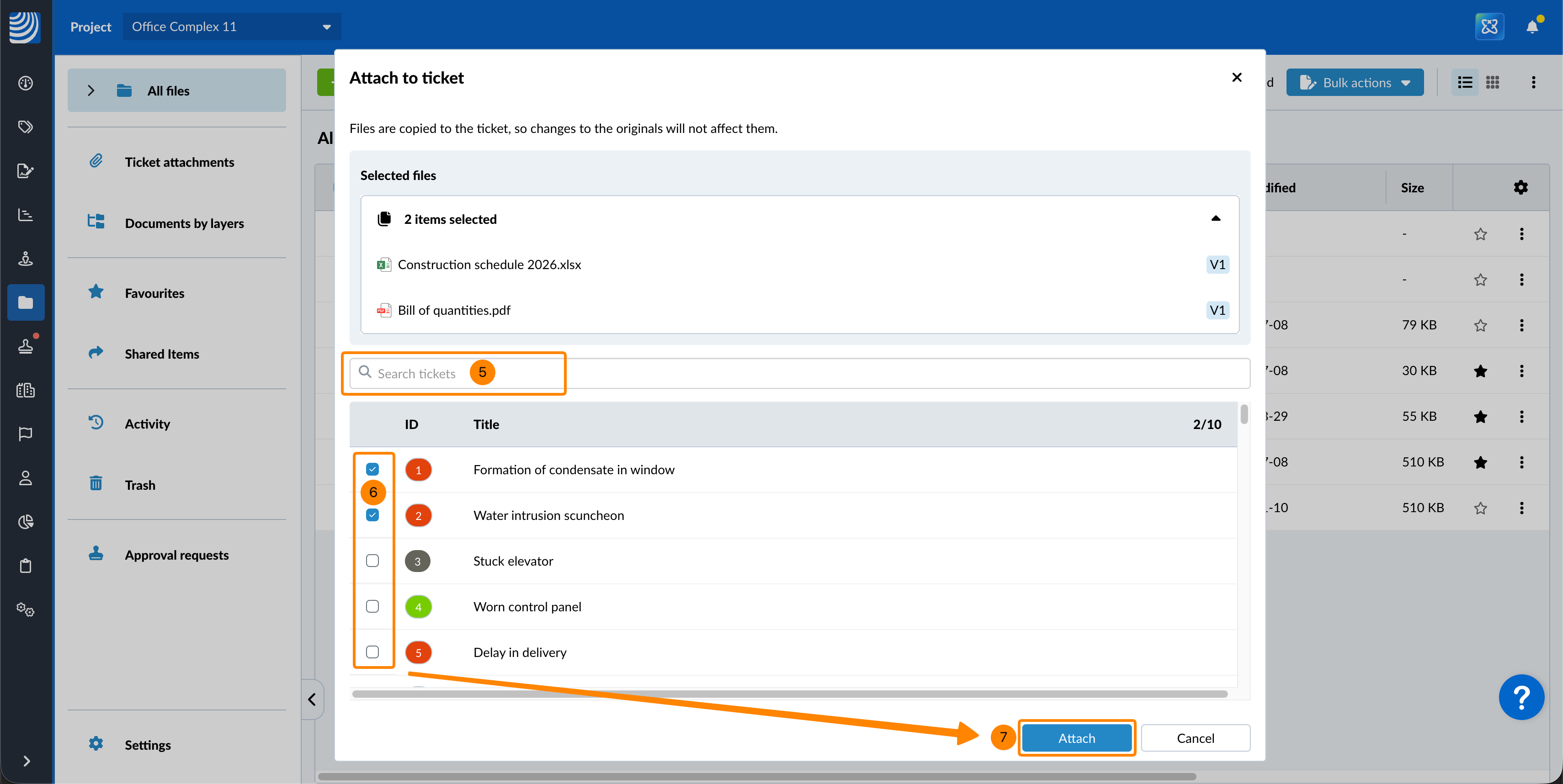Open the tags icon in left sidebar
This screenshot has height=784, width=1563.
coord(26,127)
